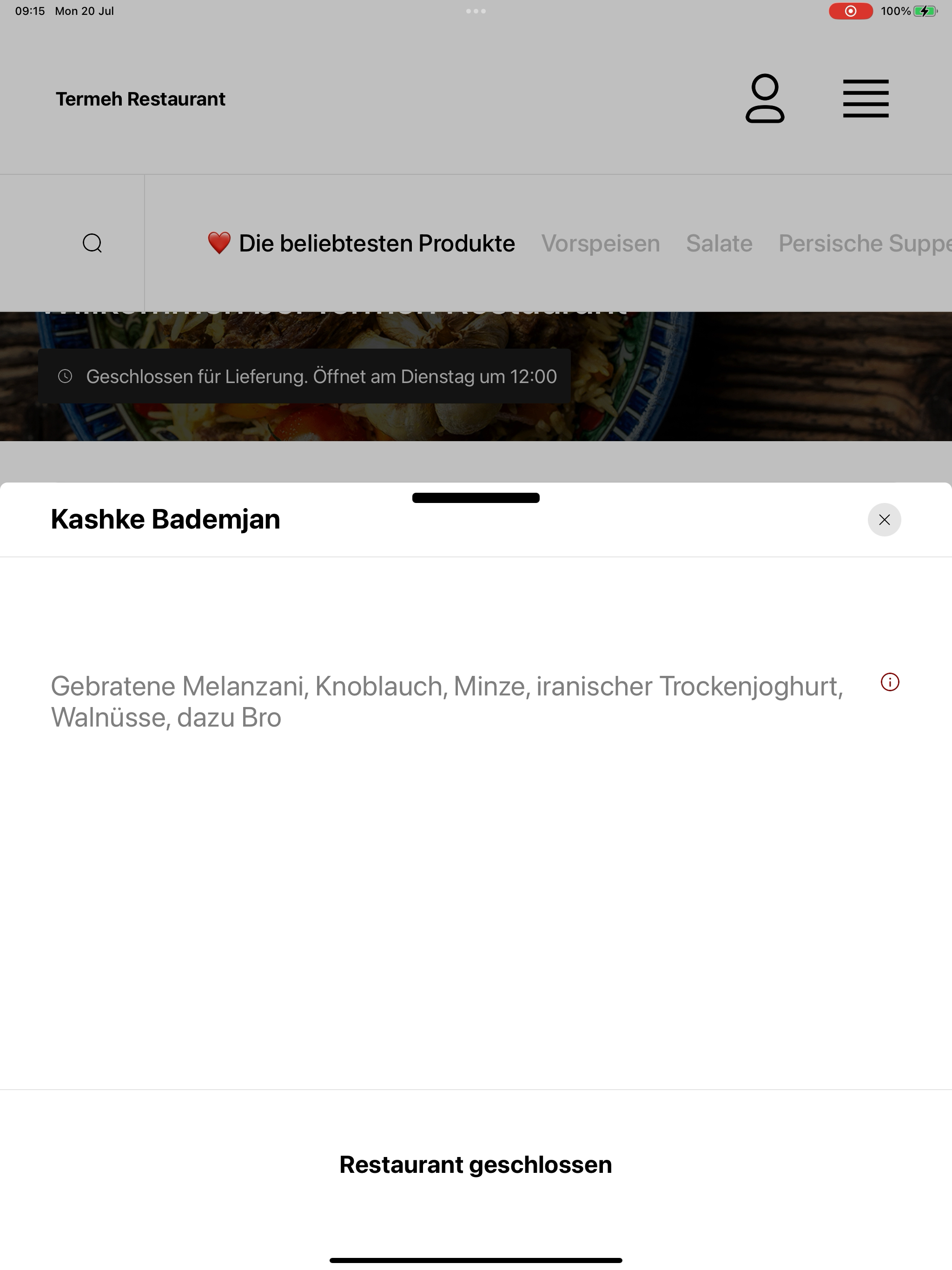
Task: Tap the Mon 20 Jul date
Action: tap(85, 11)
